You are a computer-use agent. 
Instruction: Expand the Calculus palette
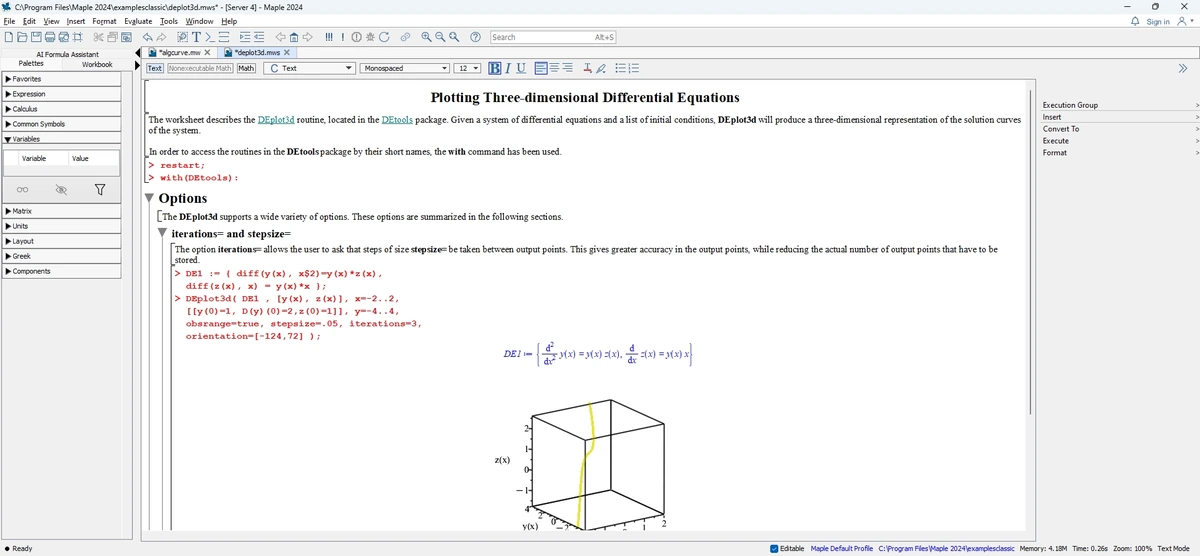tap(61, 108)
